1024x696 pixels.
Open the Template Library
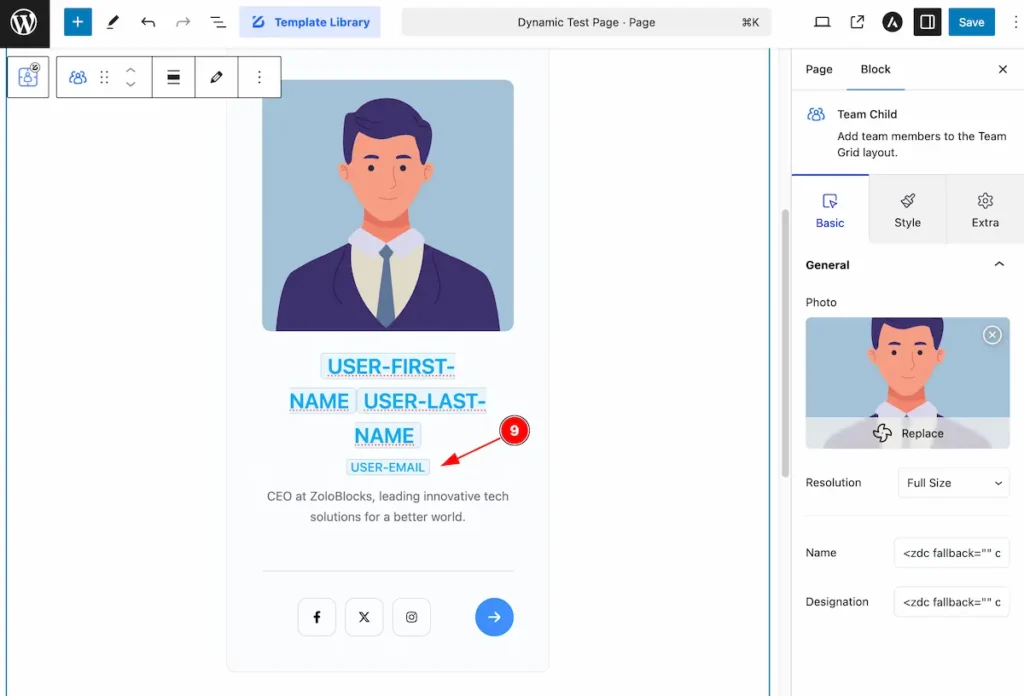[x=310, y=22]
